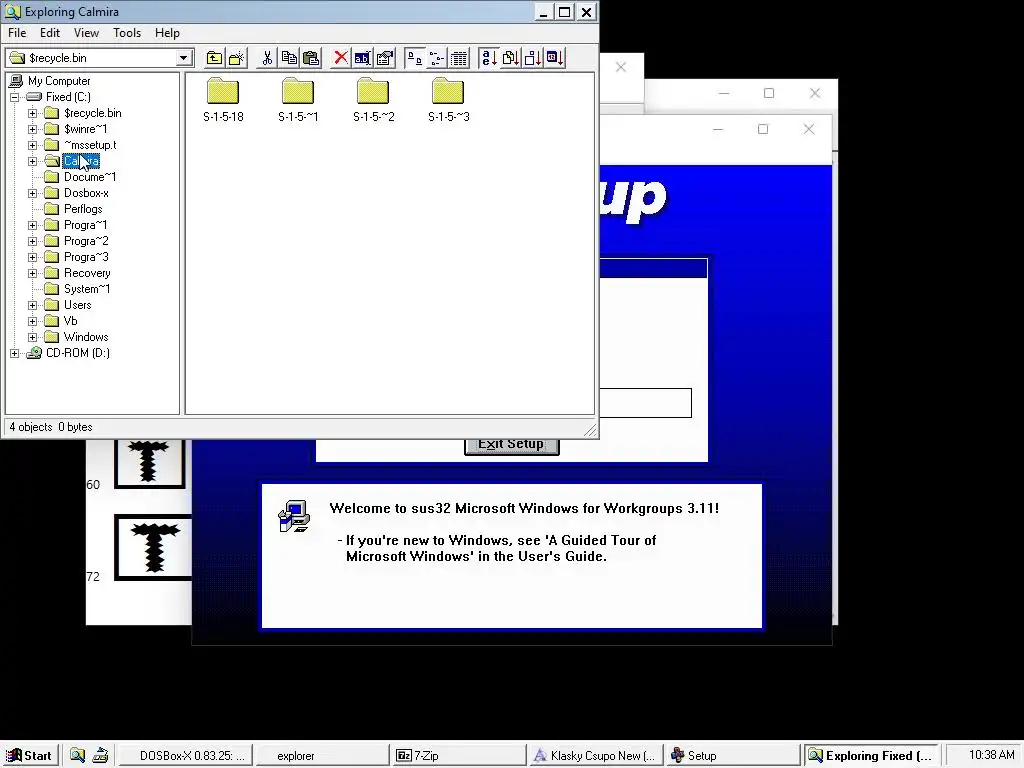Select the Users folder label in tree
1024x768 pixels.
(x=77, y=305)
